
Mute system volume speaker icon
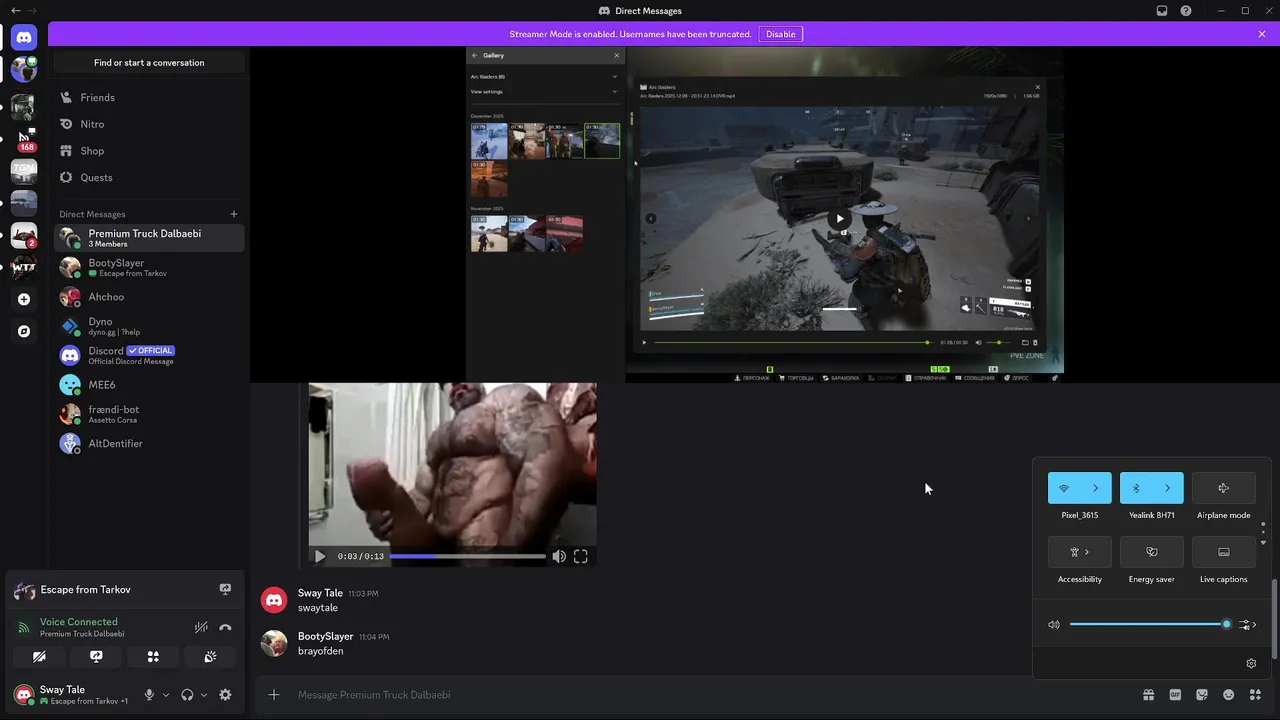[x=1054, y=624]
